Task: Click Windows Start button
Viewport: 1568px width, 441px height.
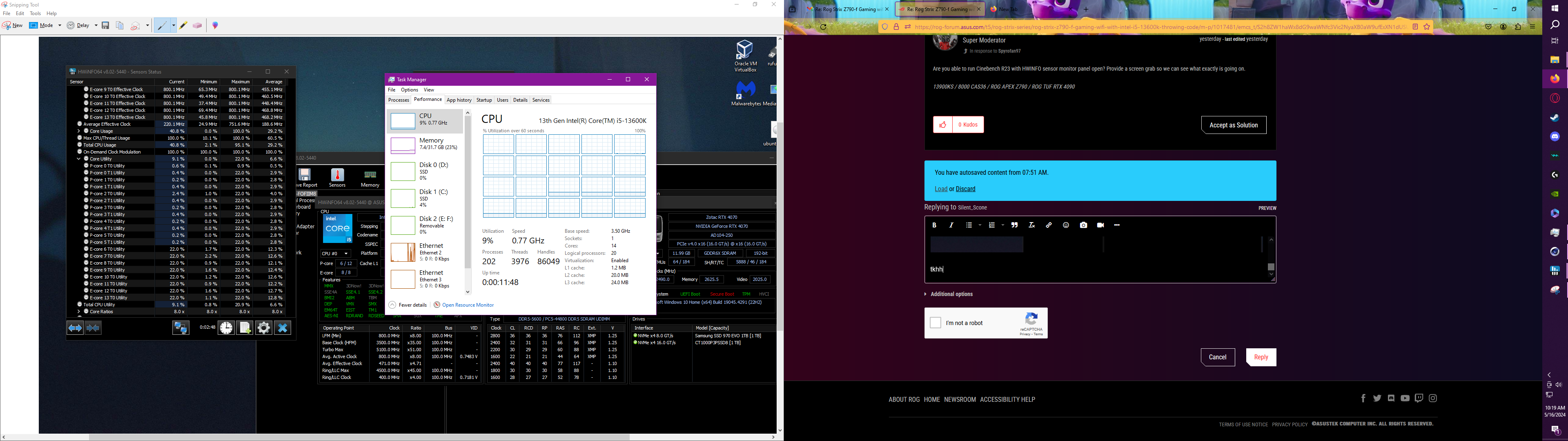Action: 1555,8
